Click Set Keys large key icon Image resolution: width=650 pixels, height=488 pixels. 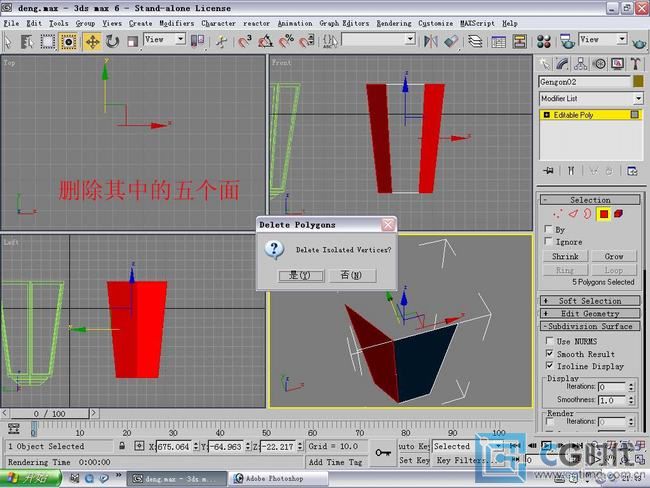383,453
